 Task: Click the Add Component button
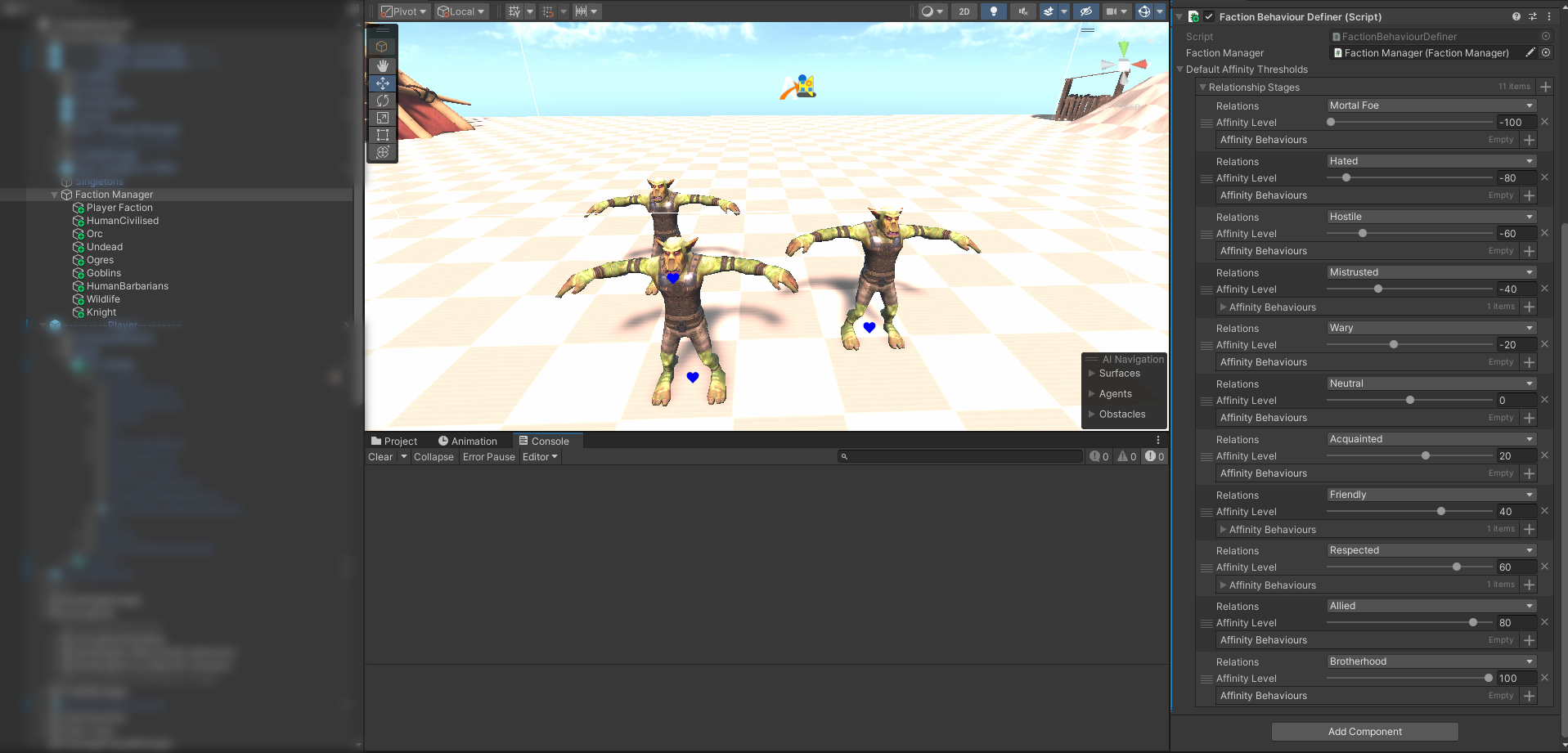1364,731
